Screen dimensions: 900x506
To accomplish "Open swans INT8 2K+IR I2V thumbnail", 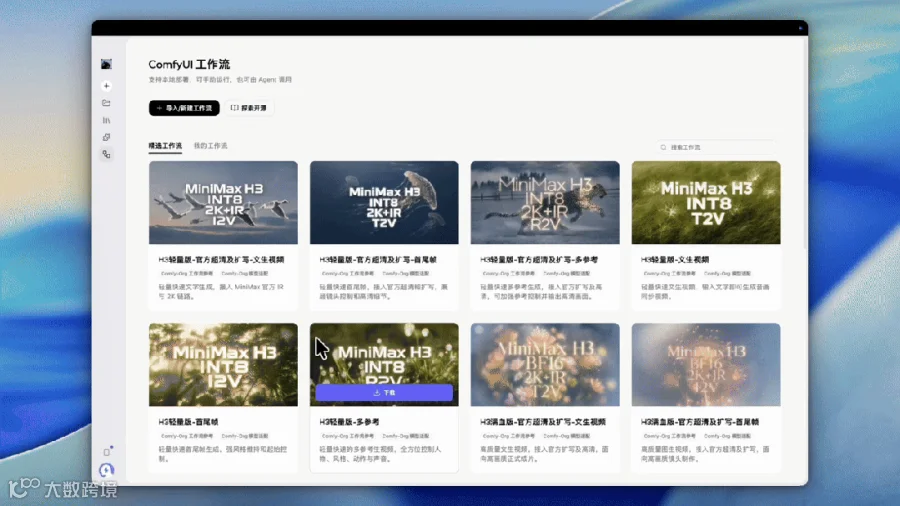I will 223,203.
